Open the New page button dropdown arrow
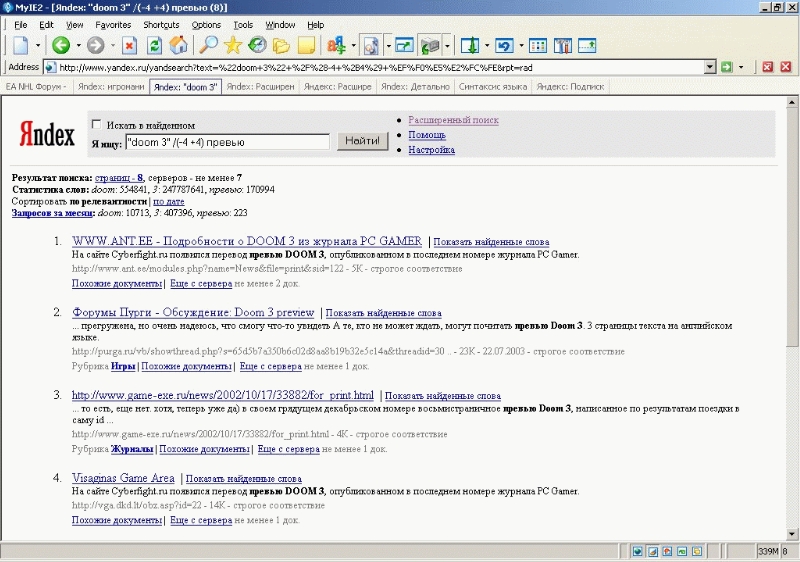 pos(38,45)
